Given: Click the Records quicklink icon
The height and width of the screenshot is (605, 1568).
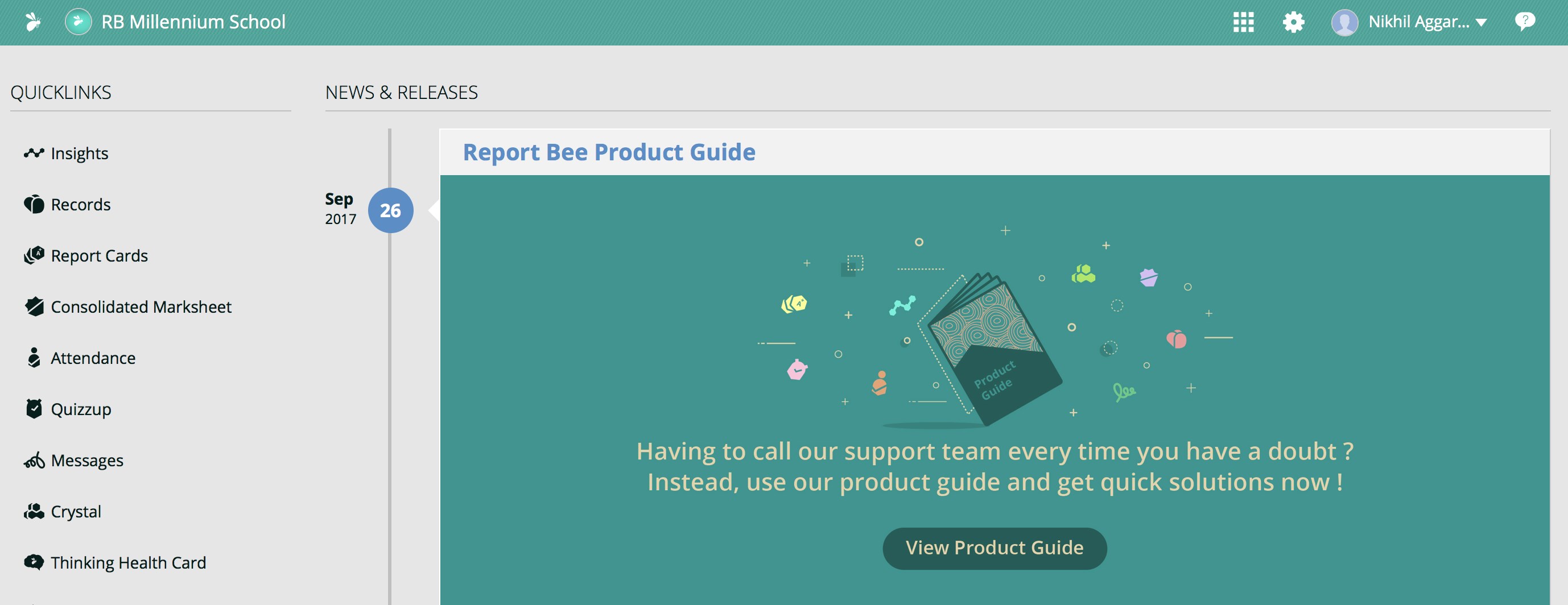Looking at the screenshot, I should click(x=34, y=204).
